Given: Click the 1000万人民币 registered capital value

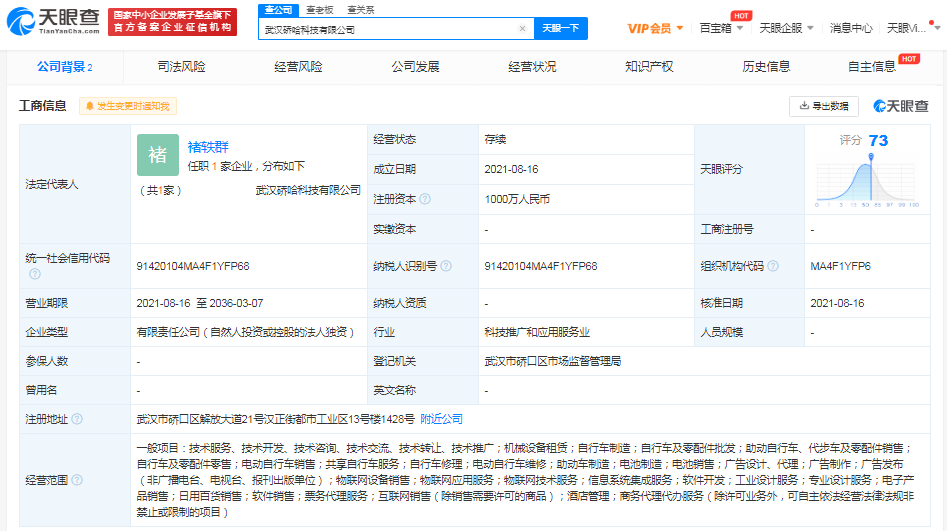Looking at the screenshot, I should pos(517,199).
